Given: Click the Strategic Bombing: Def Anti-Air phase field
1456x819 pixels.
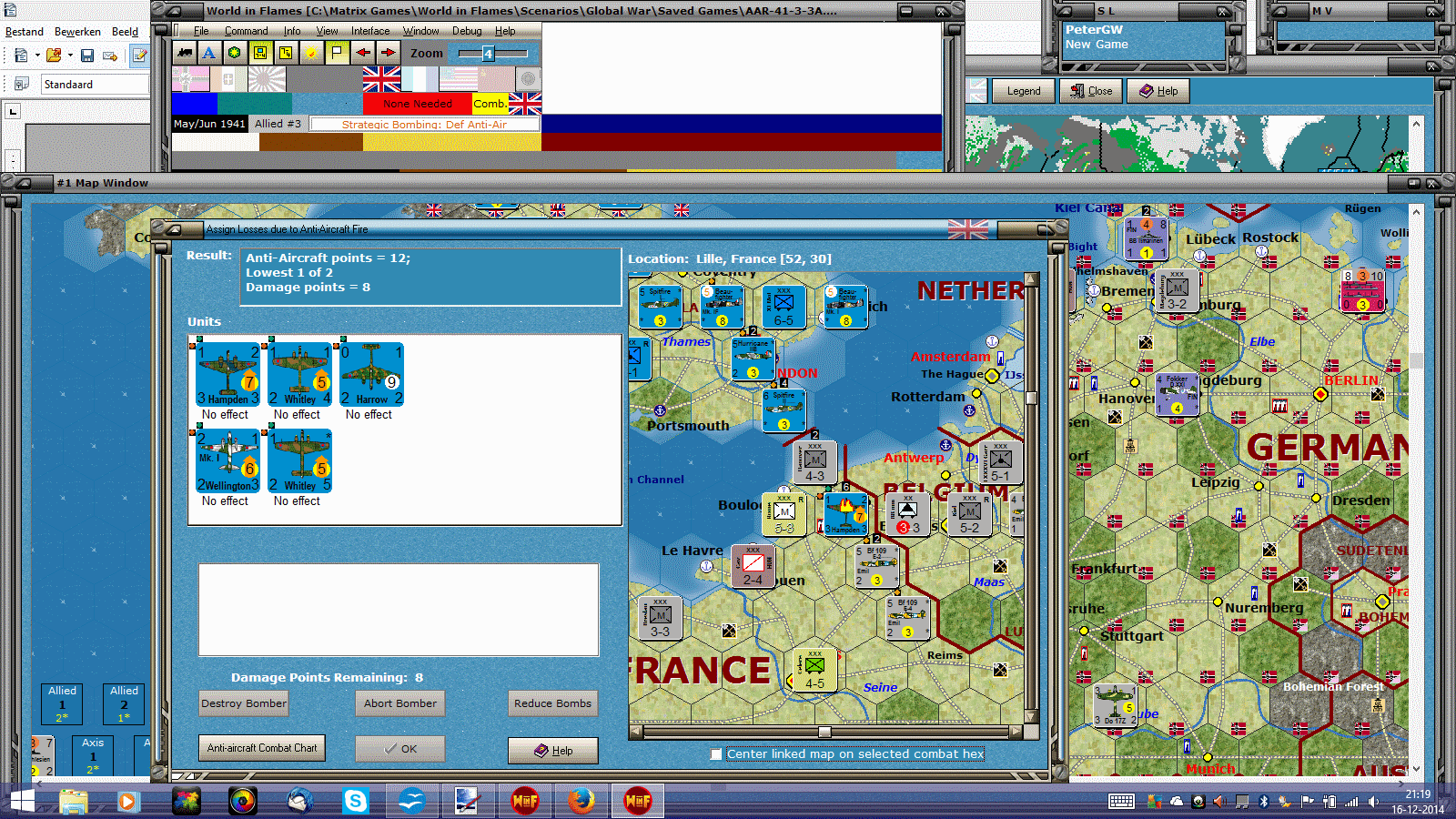Looking at the screenshot, I should (424, 124).
